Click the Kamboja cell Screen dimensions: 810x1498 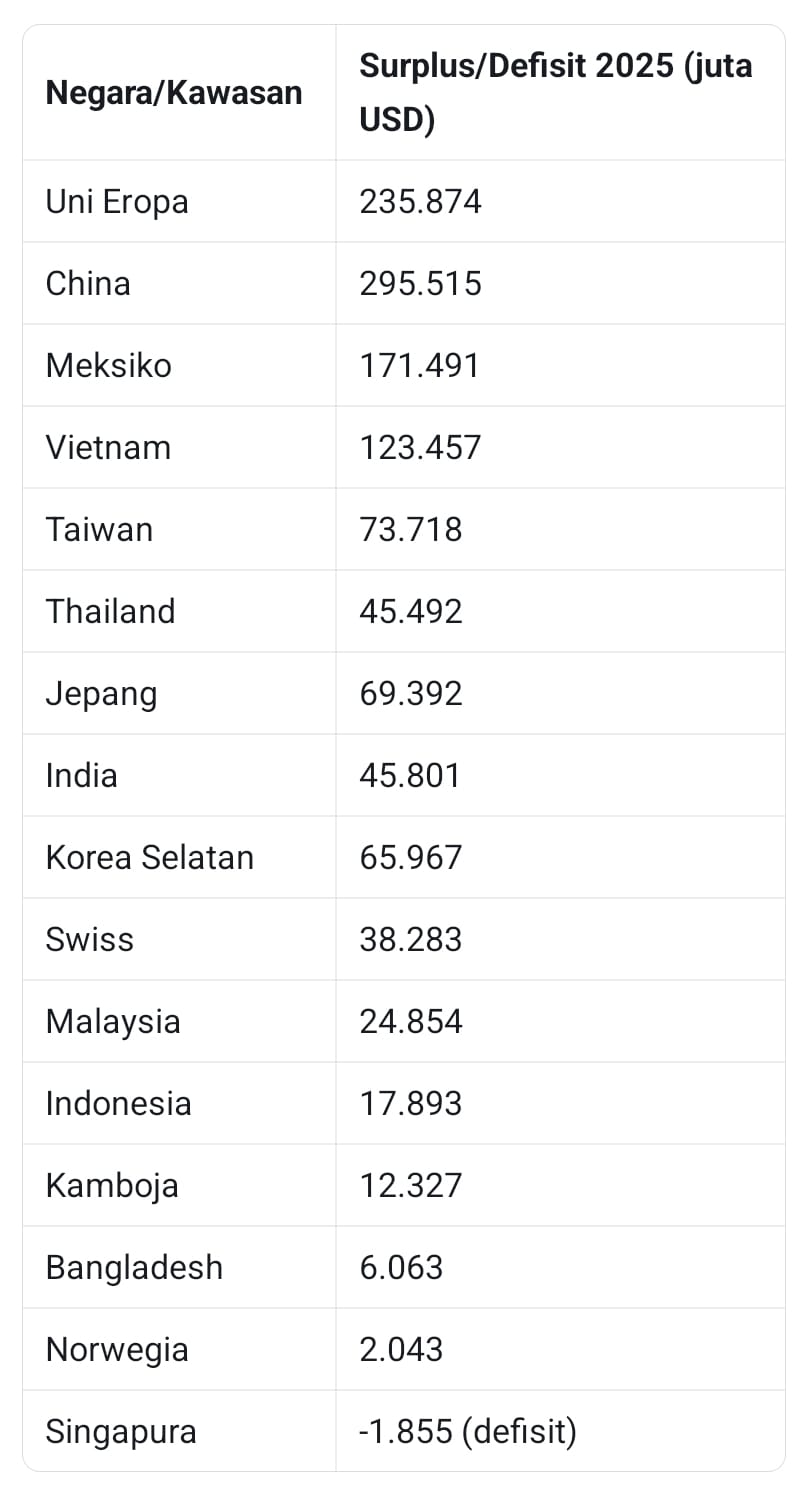tap(112, 1186)
